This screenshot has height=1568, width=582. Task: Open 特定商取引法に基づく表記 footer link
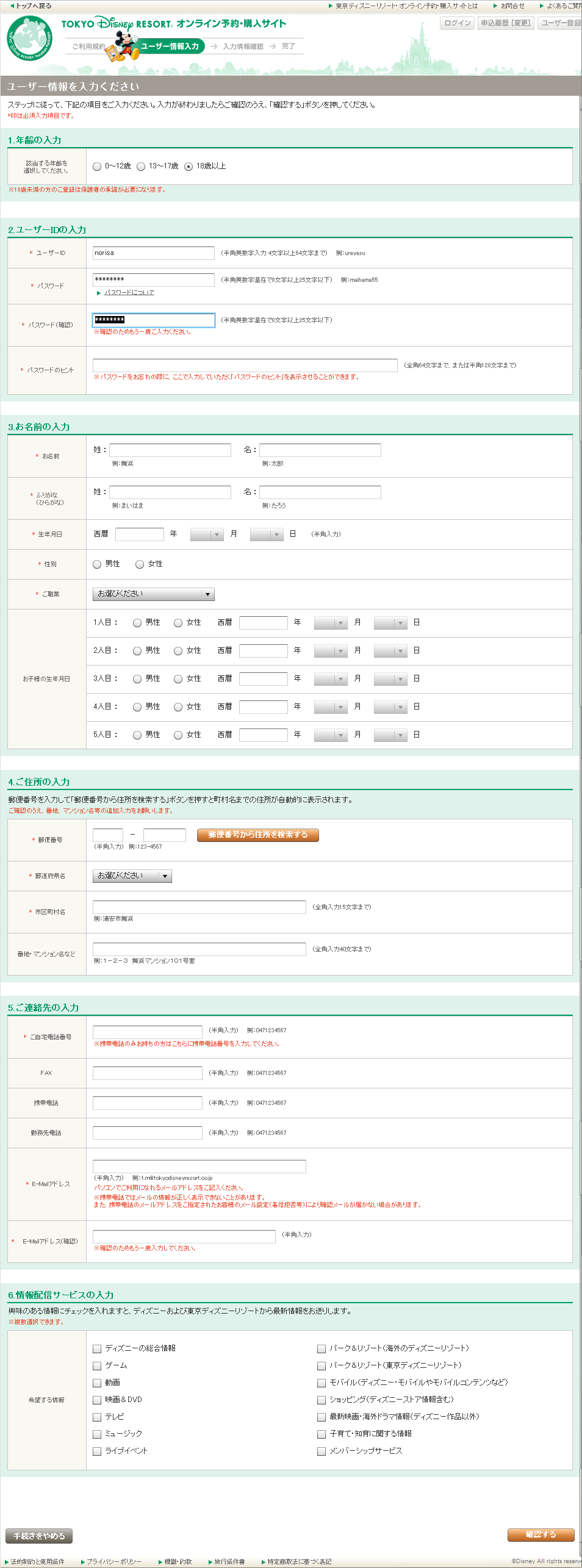pyautogui.click(x=297, y=1561)
